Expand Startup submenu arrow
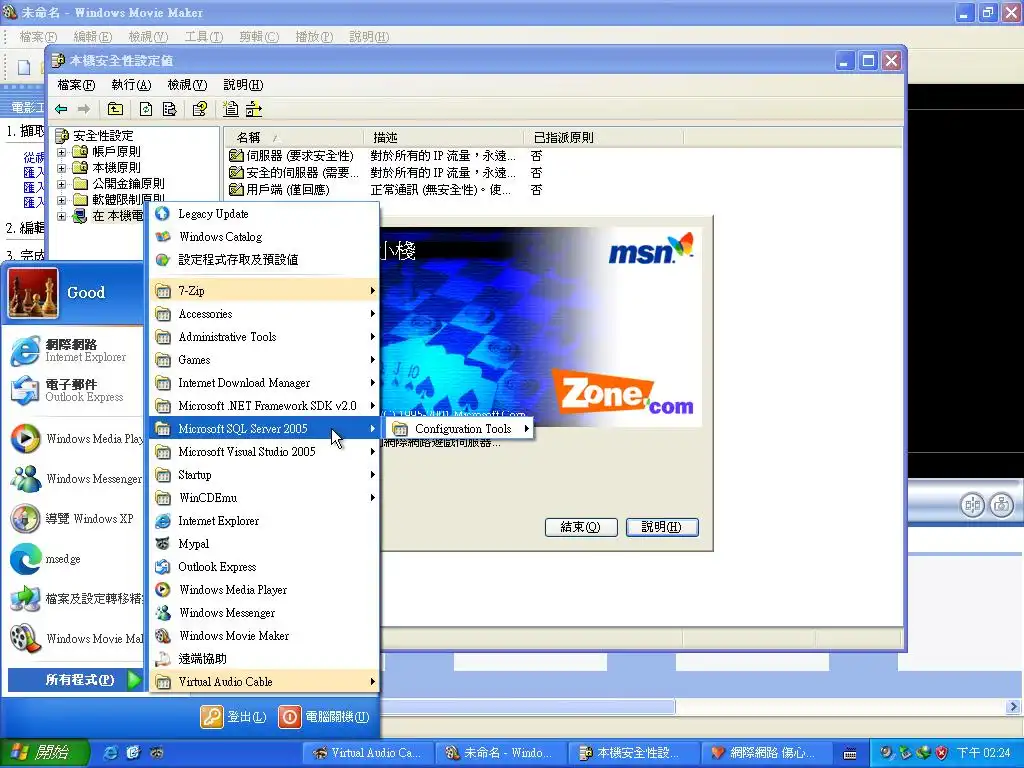 (372, 474)
